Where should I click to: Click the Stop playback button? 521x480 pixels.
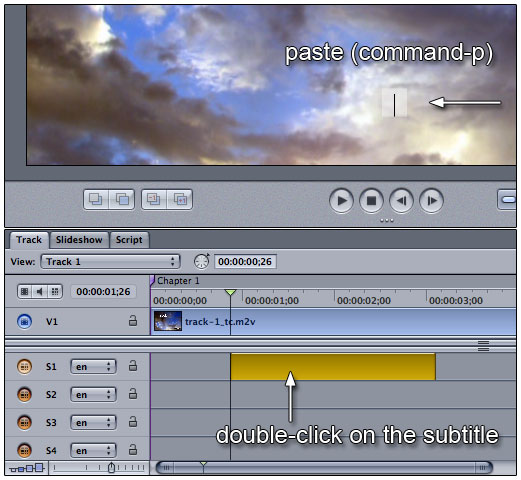click(371, 201)
